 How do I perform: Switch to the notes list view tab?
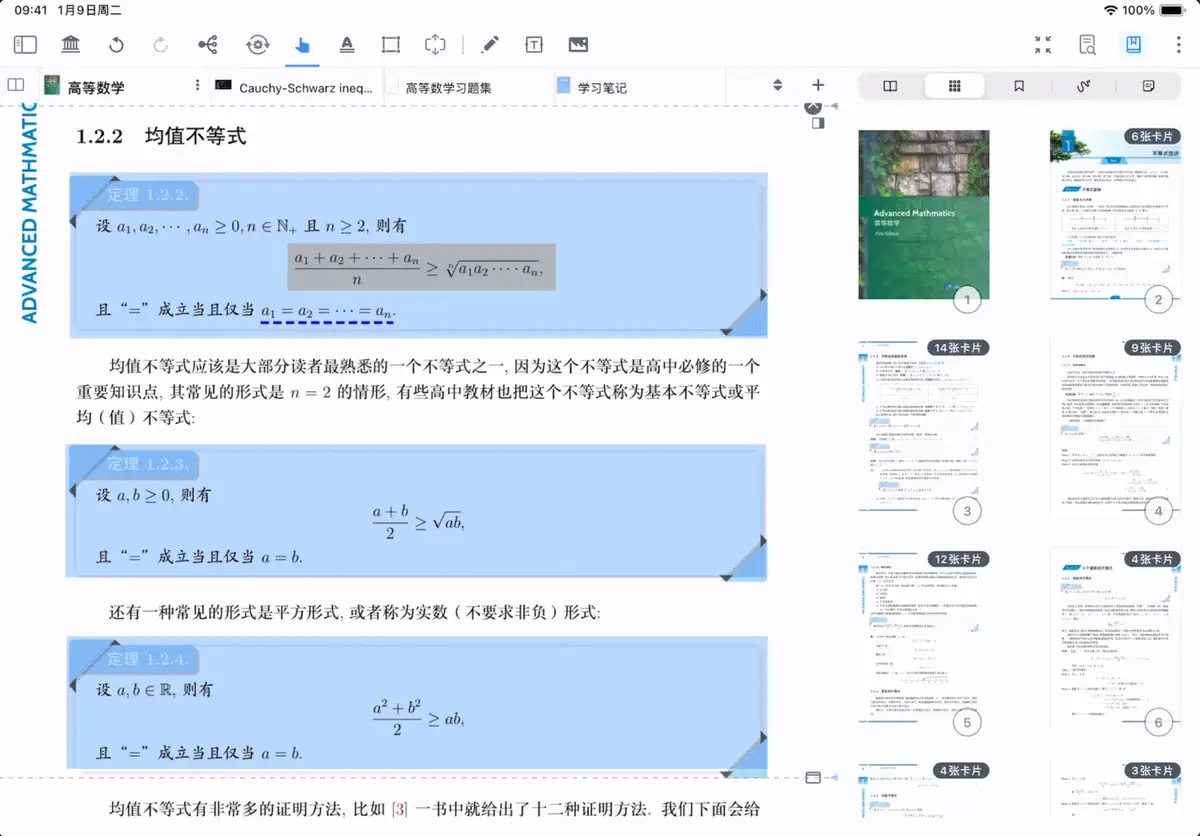point(1148,86)
